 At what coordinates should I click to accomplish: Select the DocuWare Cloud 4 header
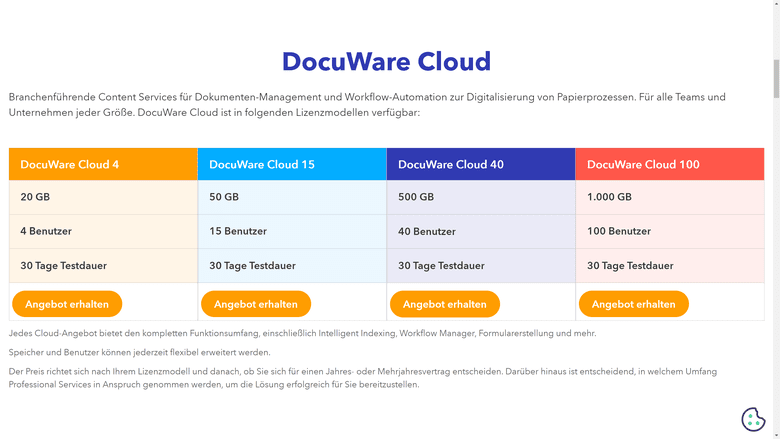103,164
